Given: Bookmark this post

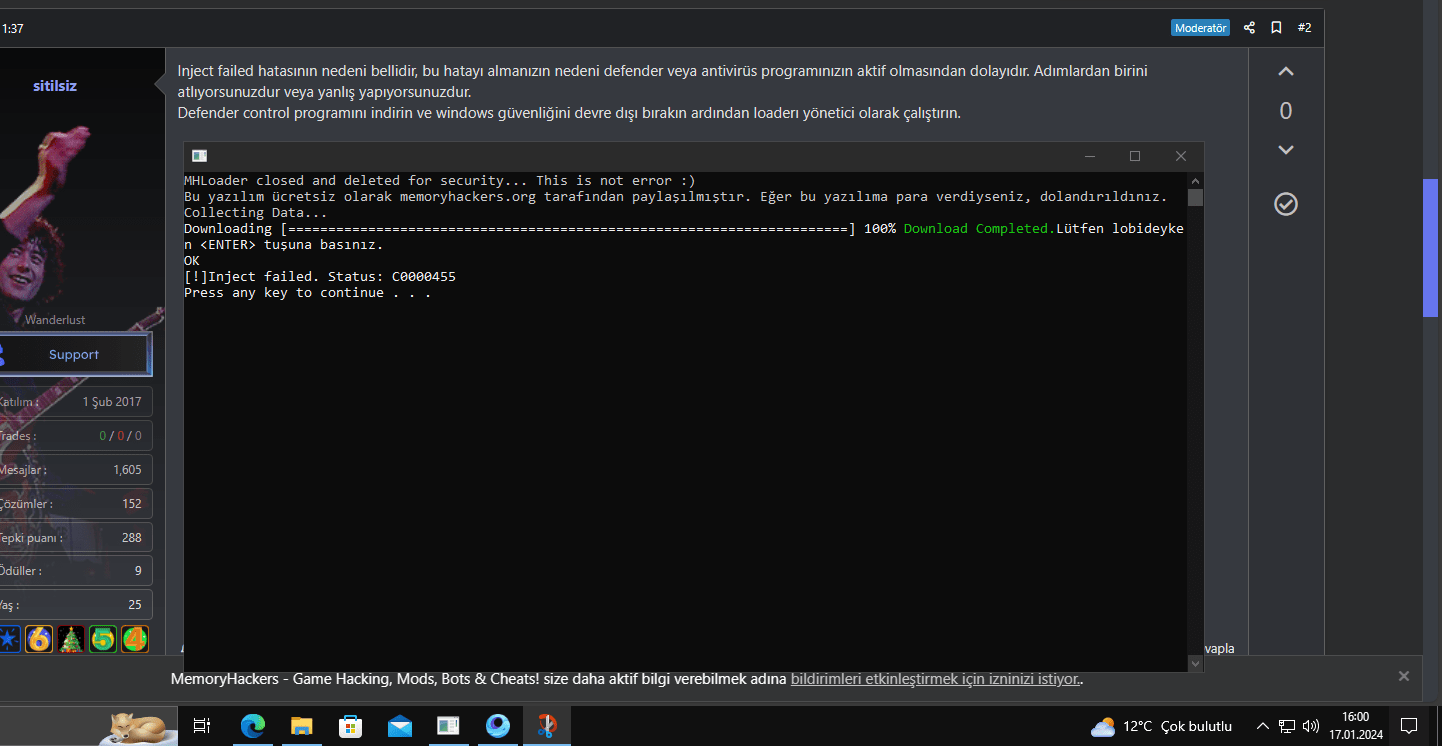Looking at the screenshot, I should pos(1276,28).
